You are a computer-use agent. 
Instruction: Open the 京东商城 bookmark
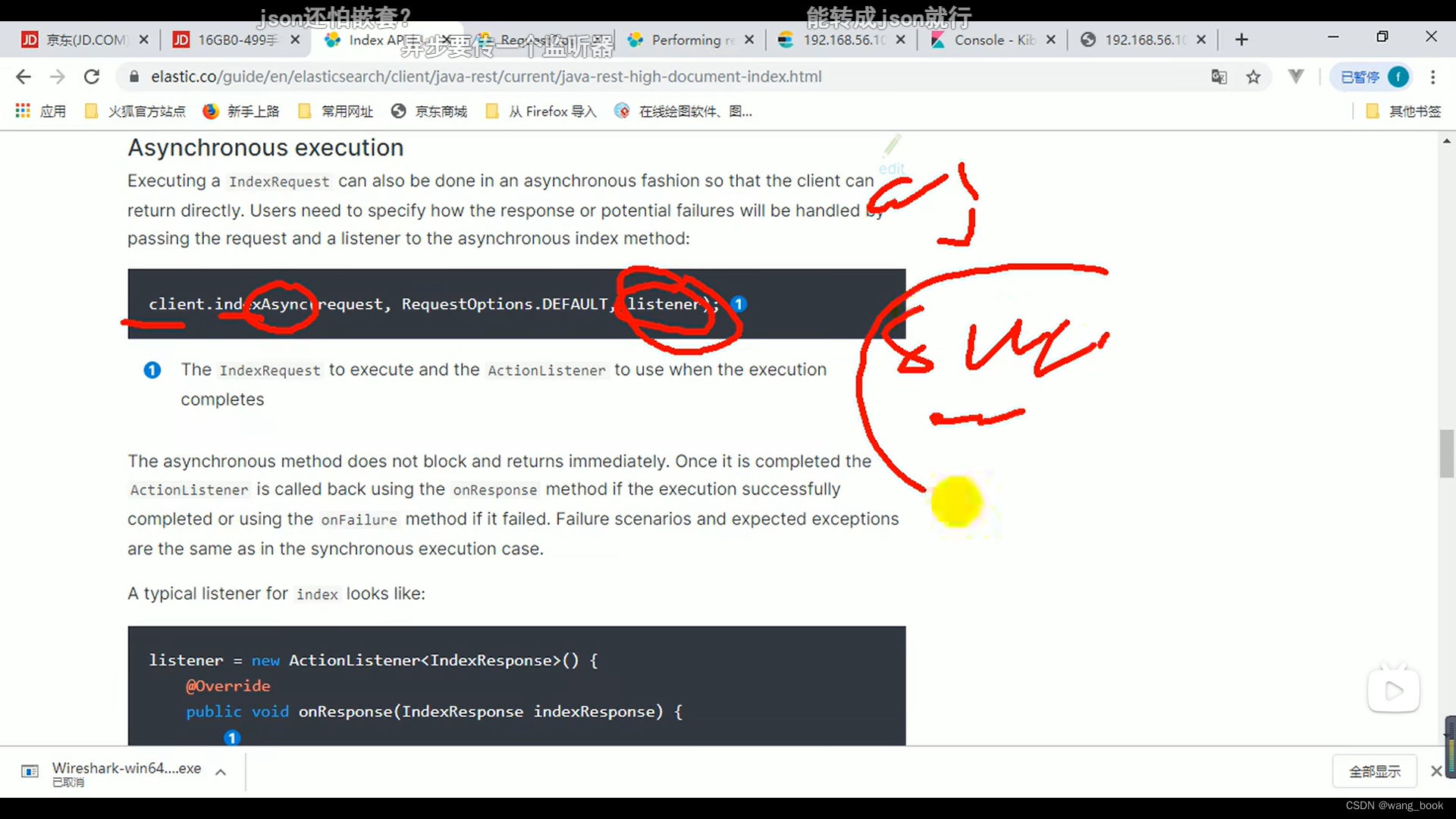(429, 111)
